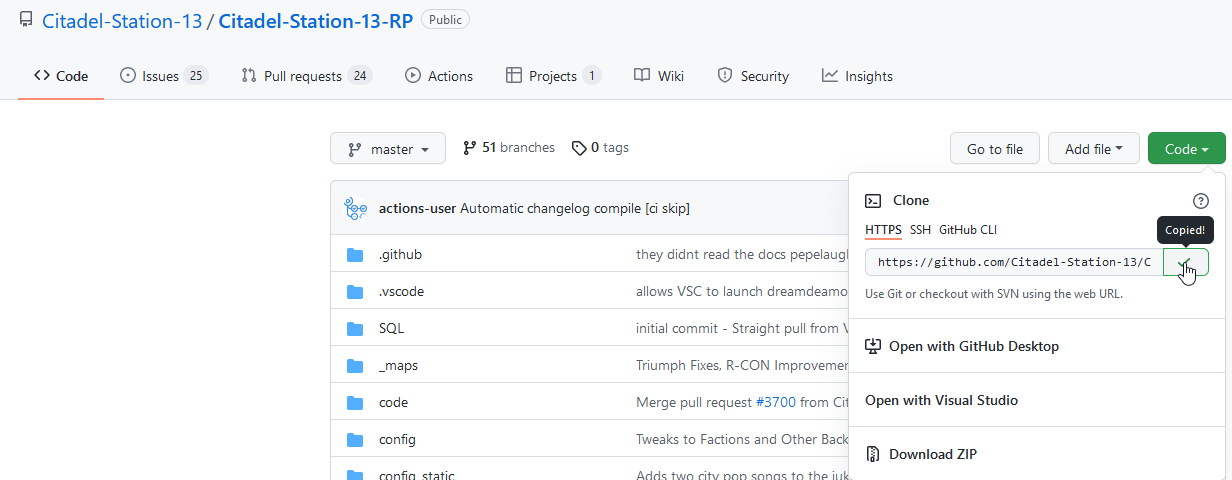
Task: View the 0 tags link
Action: [600, 148]
